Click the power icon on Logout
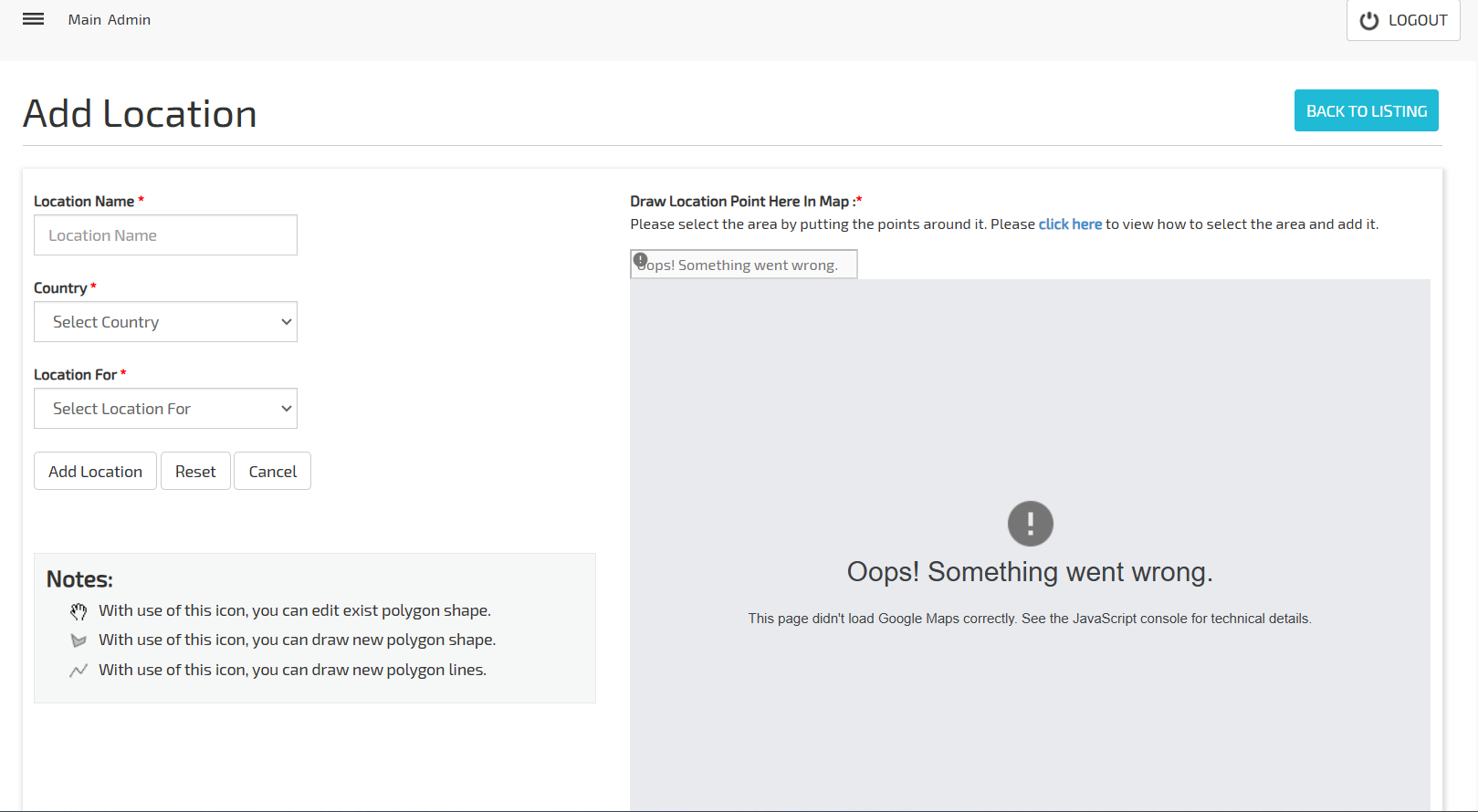1478x812 pixels. pyautogui.click(x=1368, y=21)
